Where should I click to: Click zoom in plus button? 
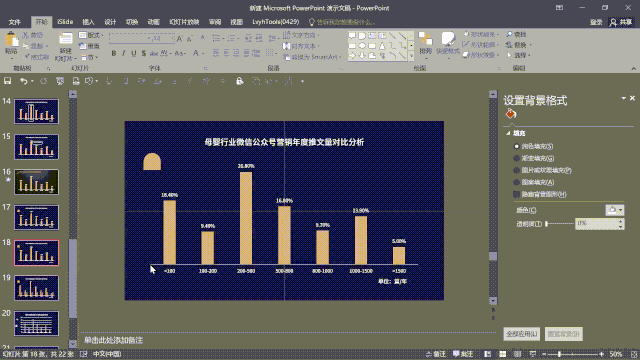(x=602, y=354)
